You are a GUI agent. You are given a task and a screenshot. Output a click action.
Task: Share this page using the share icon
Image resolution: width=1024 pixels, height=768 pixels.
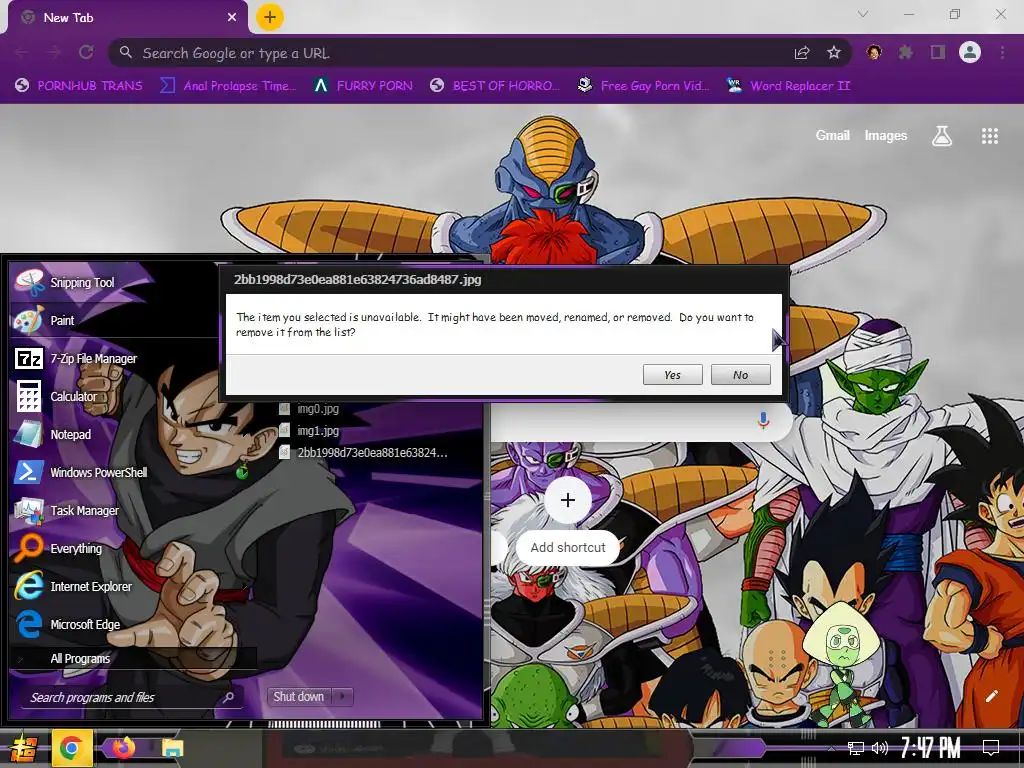[802, 53]
